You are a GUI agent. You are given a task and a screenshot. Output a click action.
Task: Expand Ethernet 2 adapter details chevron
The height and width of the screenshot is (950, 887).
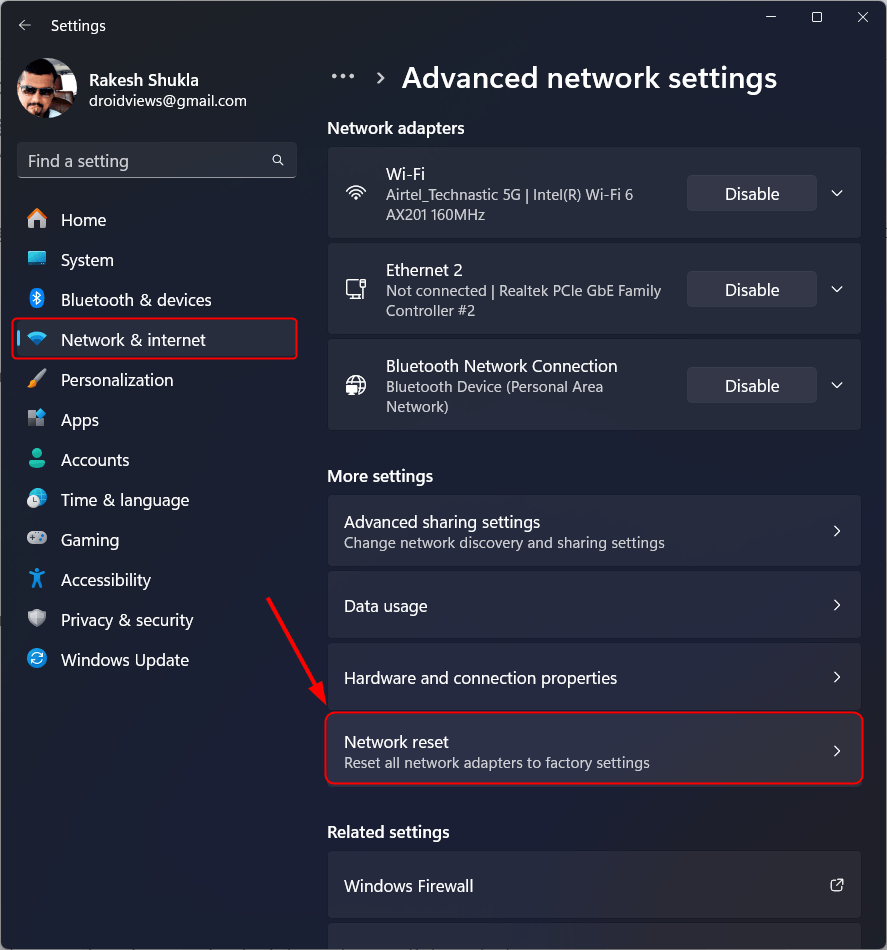coord(838,290)
